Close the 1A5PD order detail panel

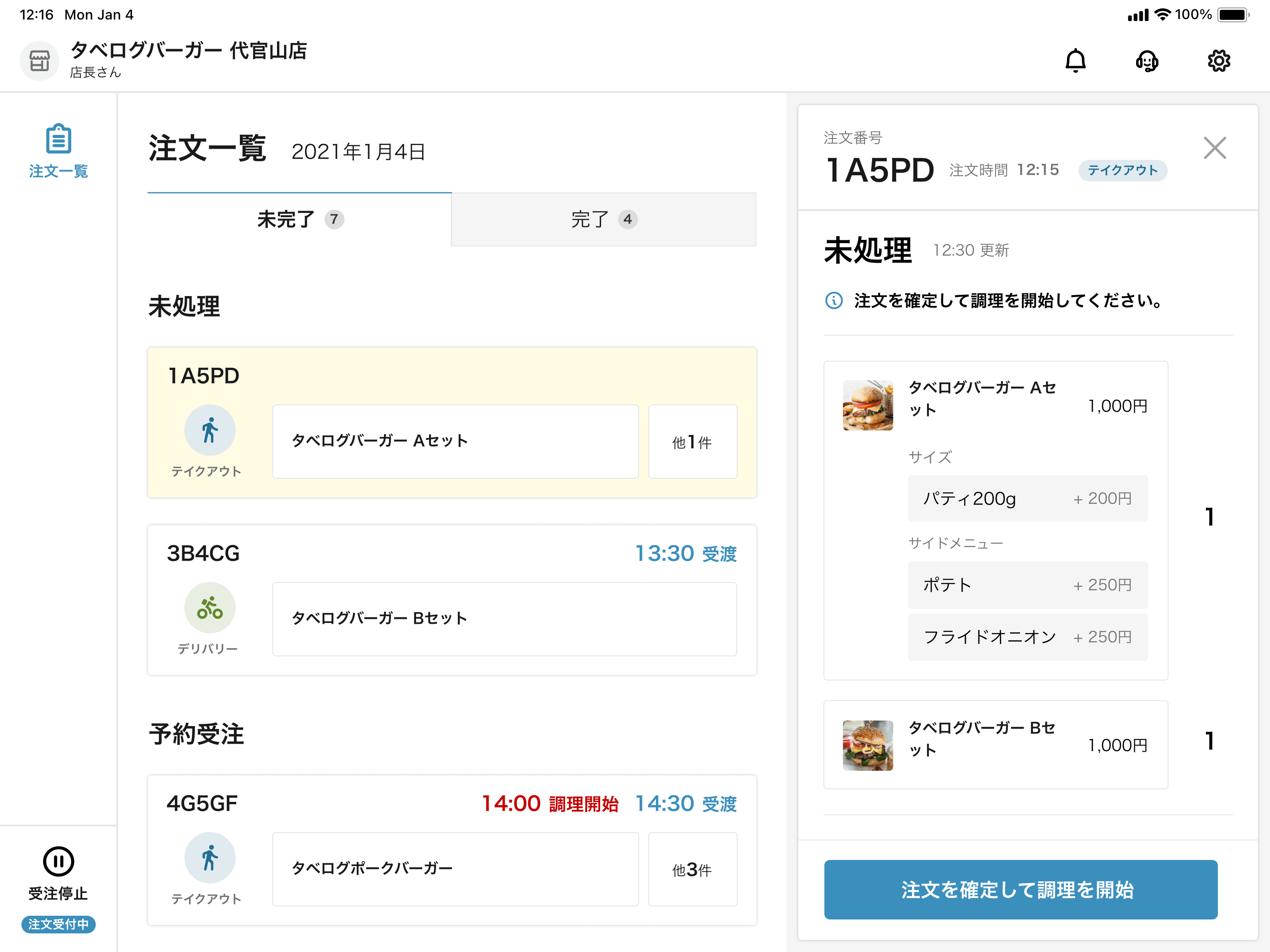(1214, 148)
